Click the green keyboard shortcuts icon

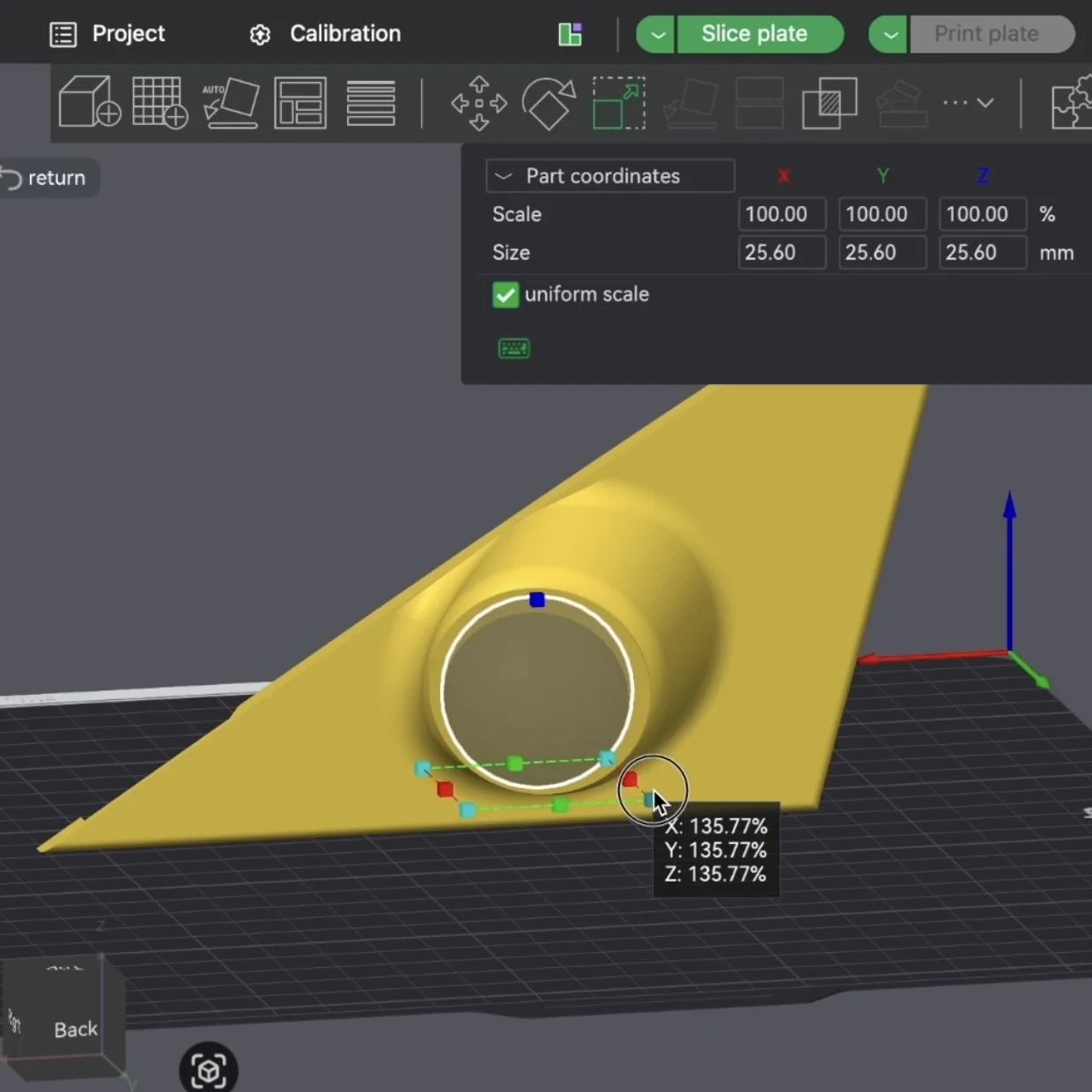(514, 349)
